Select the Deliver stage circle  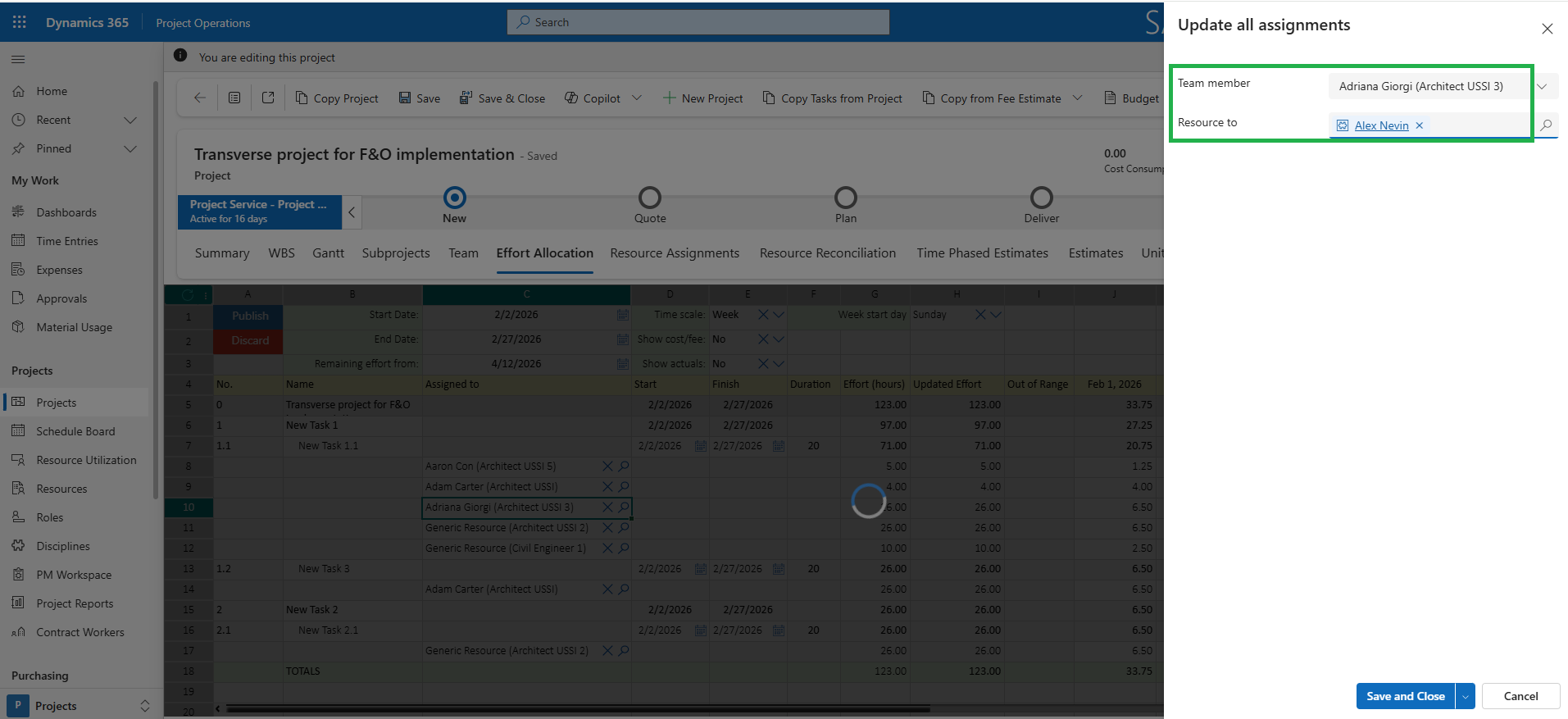coord(1041,198)
